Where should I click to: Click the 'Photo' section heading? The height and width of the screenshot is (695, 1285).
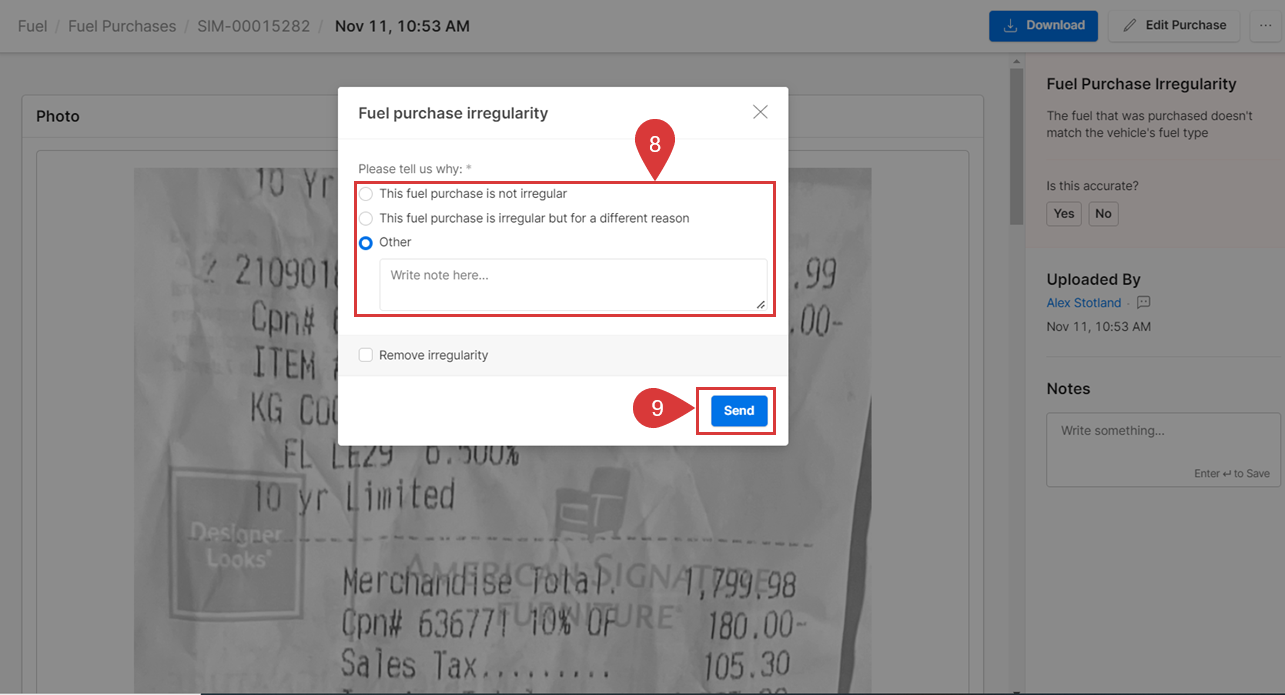pyautogui.click(x=58, y=116)
